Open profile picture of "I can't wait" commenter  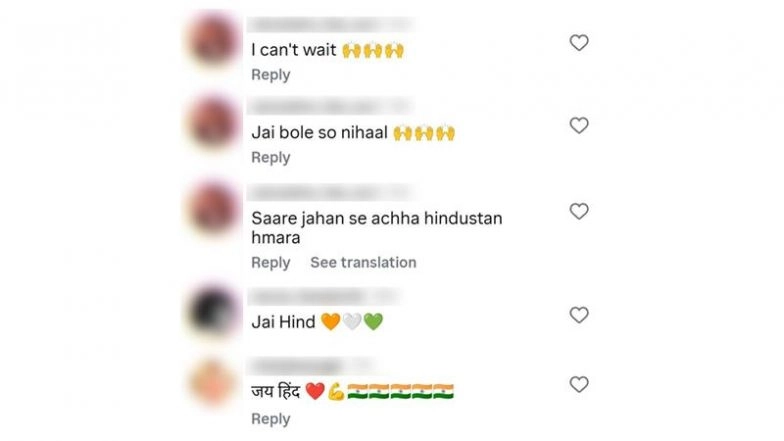pyautogui.click(x=214, y=40)
